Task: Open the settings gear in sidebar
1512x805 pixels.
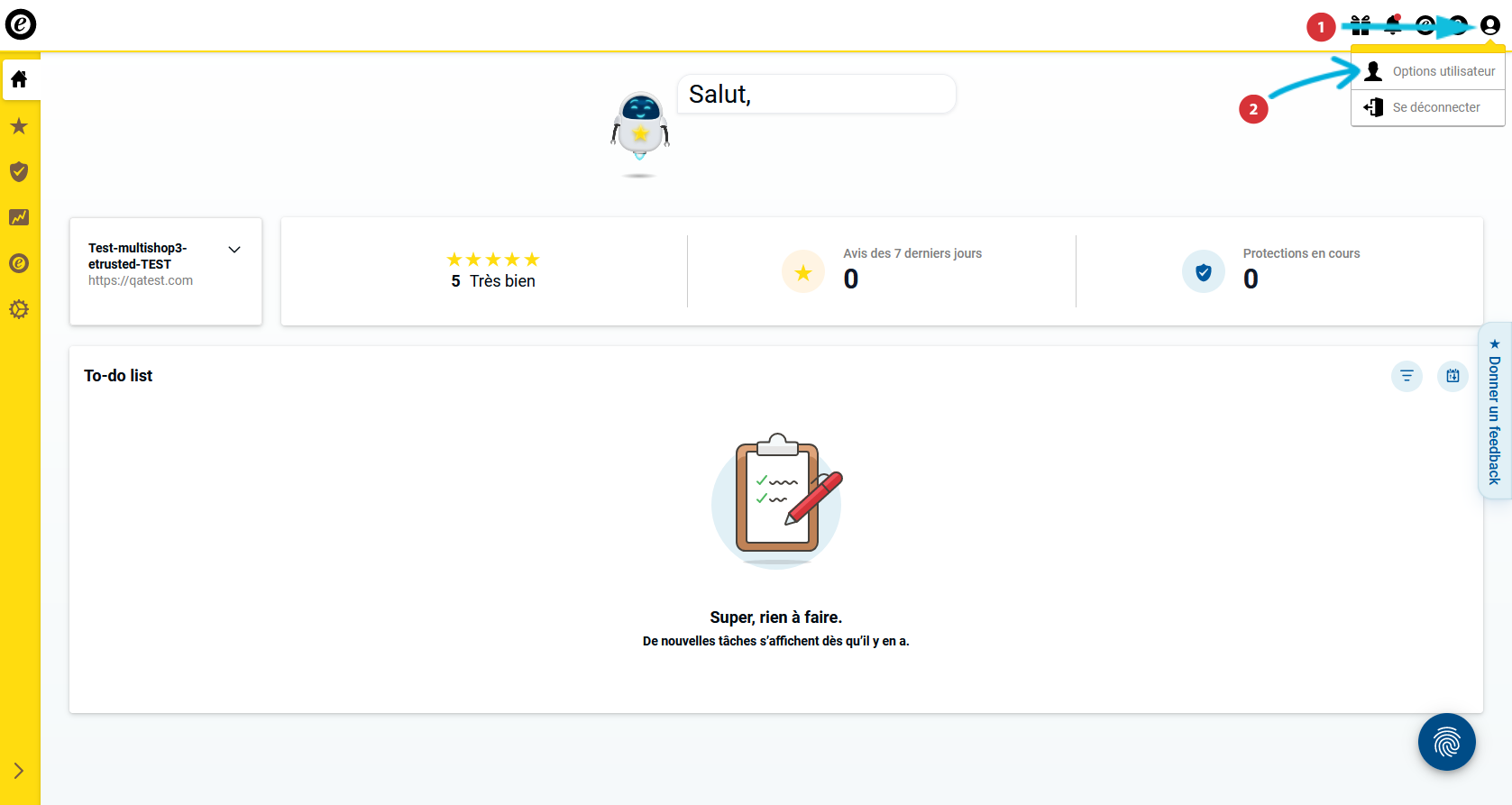Action: 19,309
